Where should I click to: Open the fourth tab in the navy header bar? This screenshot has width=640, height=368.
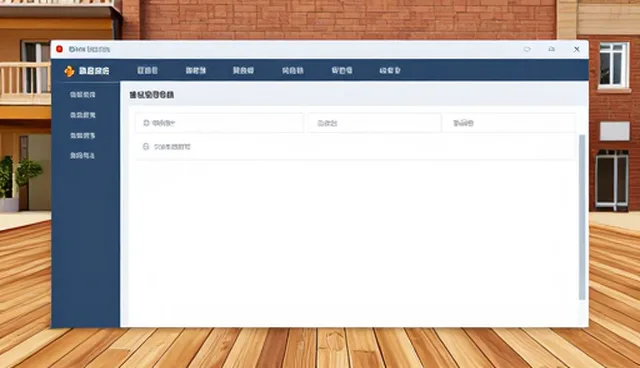click(x=293, y=71)
